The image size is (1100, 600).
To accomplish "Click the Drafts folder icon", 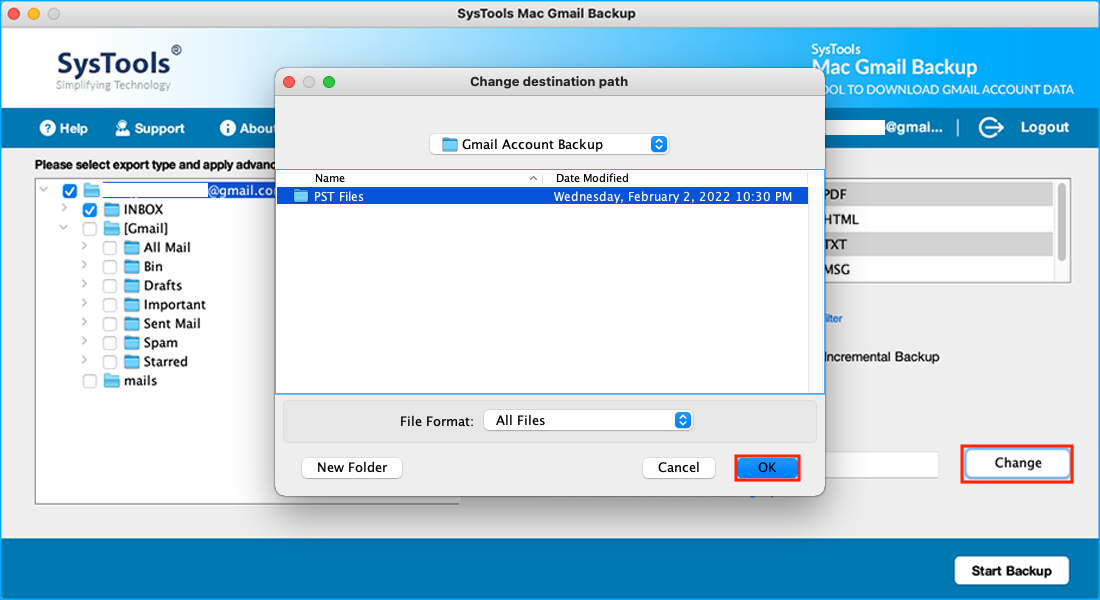I will tap(132, 285).
